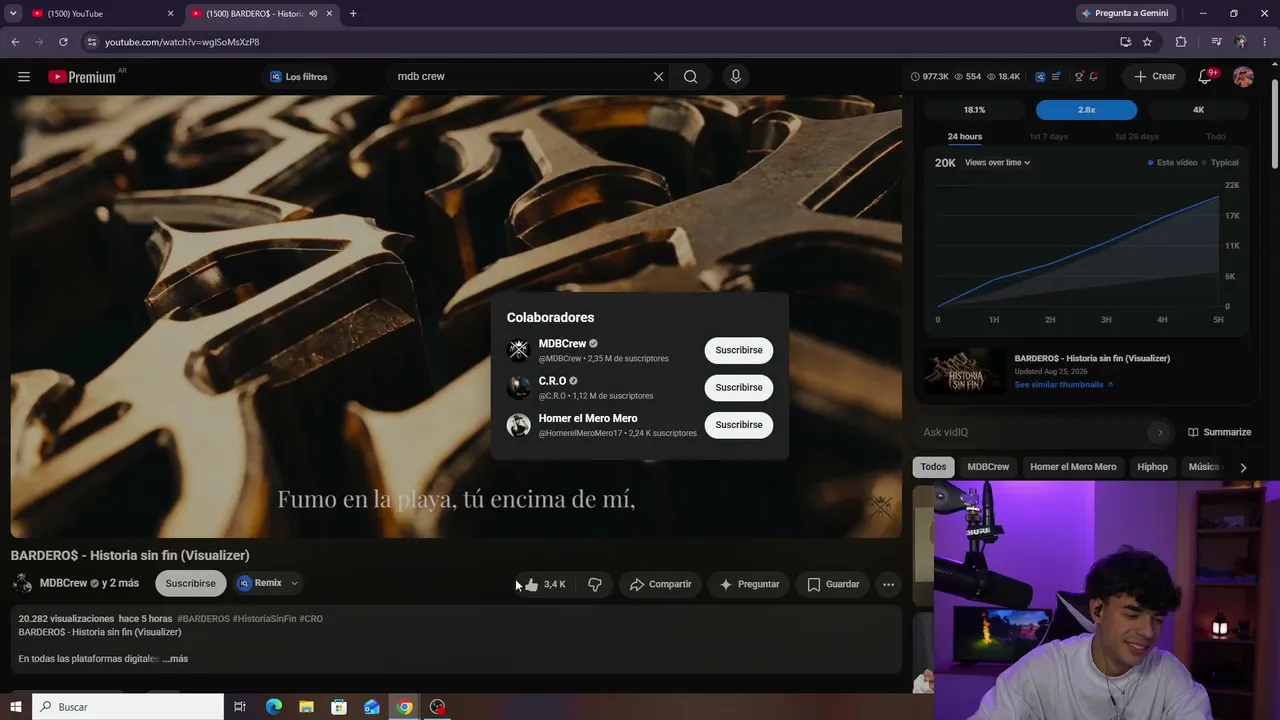Select the 1st 7 days tab
Image resolution: width=1280 pixels, height=720 pixels.
[1048, 136]
